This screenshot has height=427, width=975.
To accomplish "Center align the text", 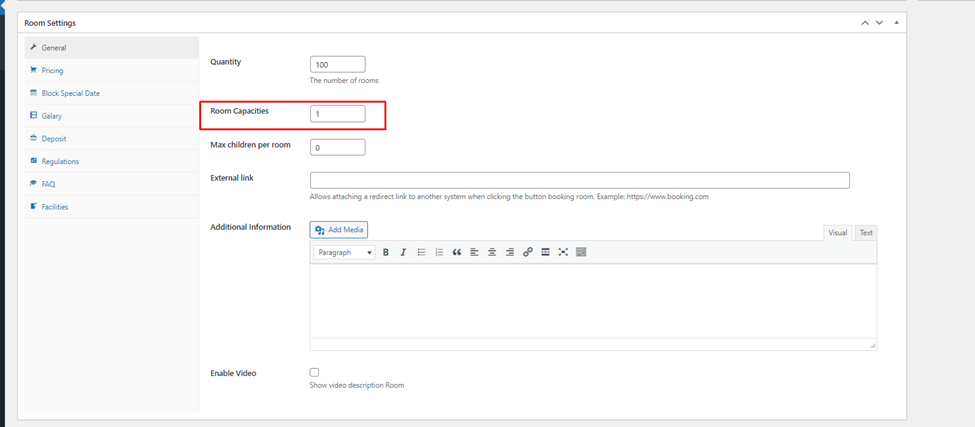I will pyautogui.click(x=492, y=253).
